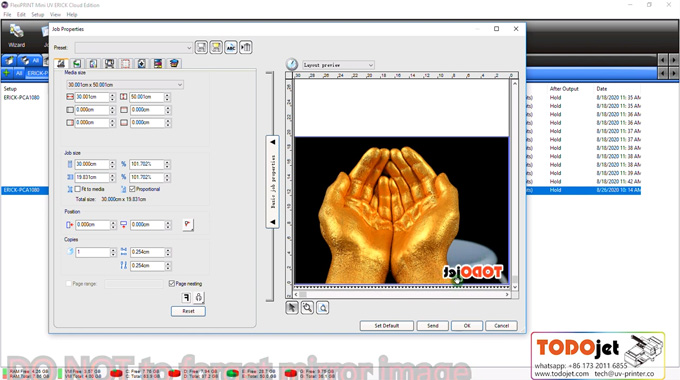
Task: Click the golden hands preview image
Action: (402, 210)
